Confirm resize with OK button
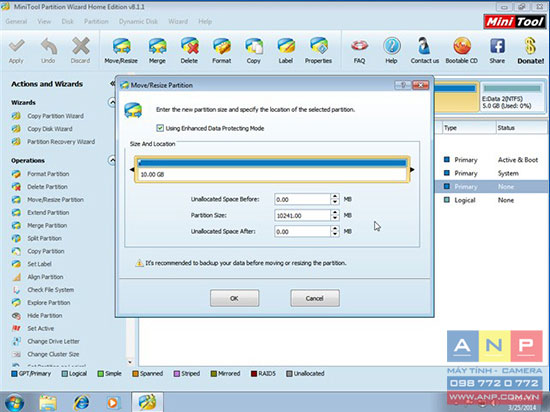Viewport: 550px width, 412px height. point(235,298)
